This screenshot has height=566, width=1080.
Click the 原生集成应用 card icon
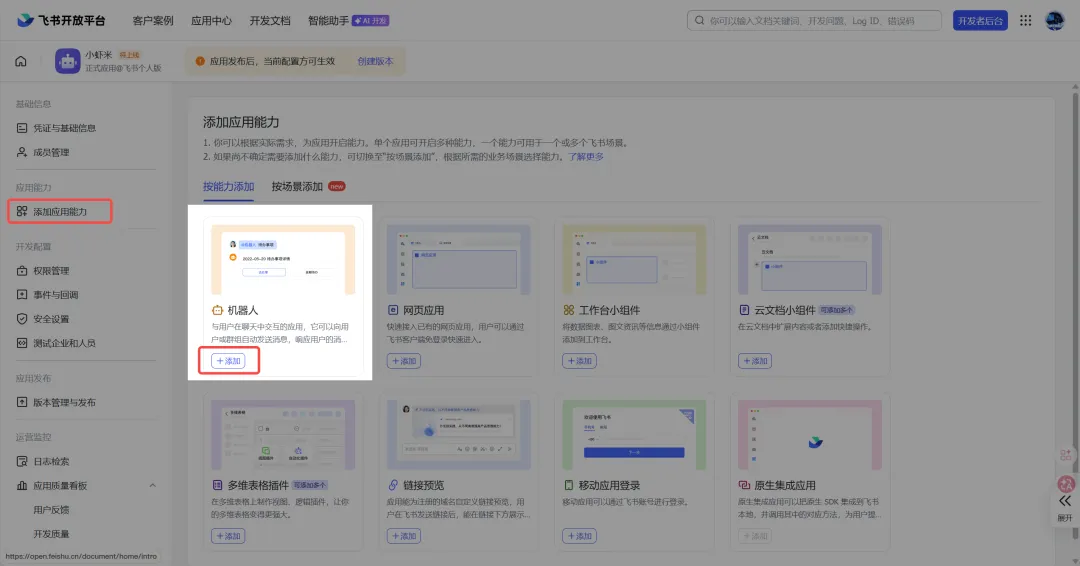(744, 485)
